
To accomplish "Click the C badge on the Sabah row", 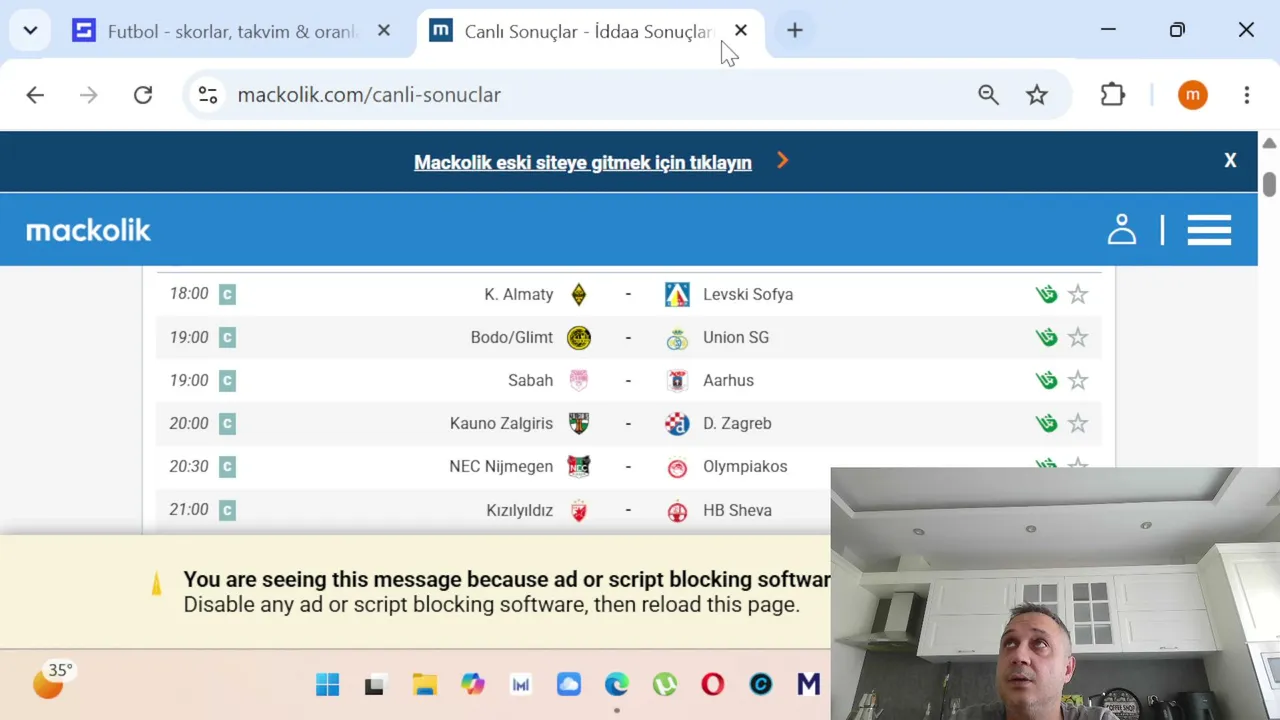I will coord(227,380).
